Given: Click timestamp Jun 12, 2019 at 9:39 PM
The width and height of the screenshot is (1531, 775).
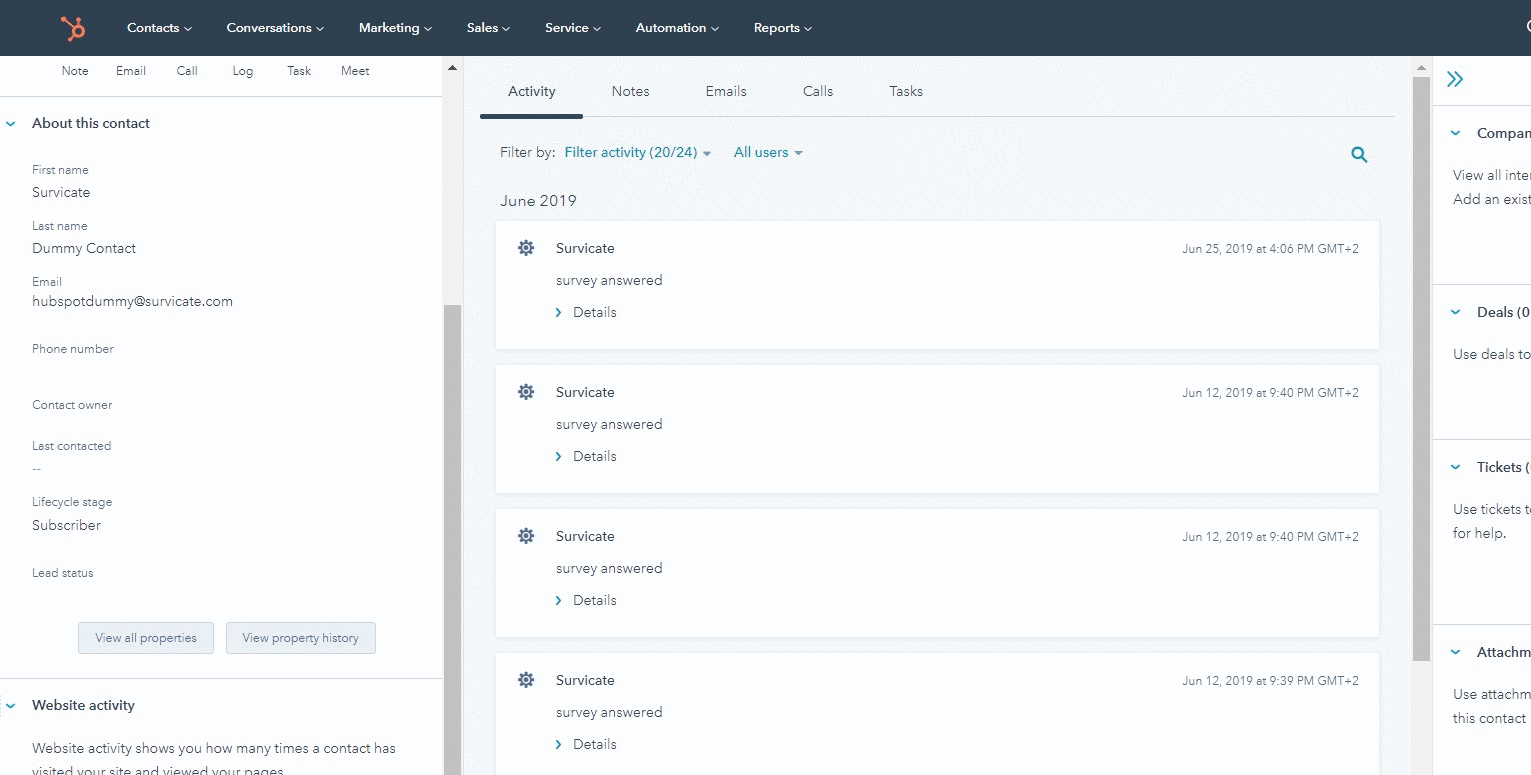Looking at the screenshot, I should tap(1270, 681).
